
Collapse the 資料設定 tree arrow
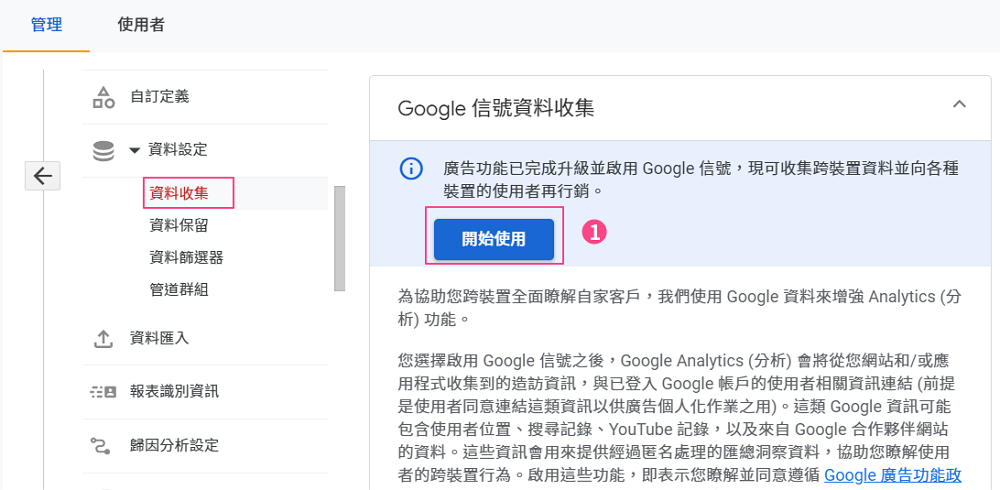tap(135, 150)
